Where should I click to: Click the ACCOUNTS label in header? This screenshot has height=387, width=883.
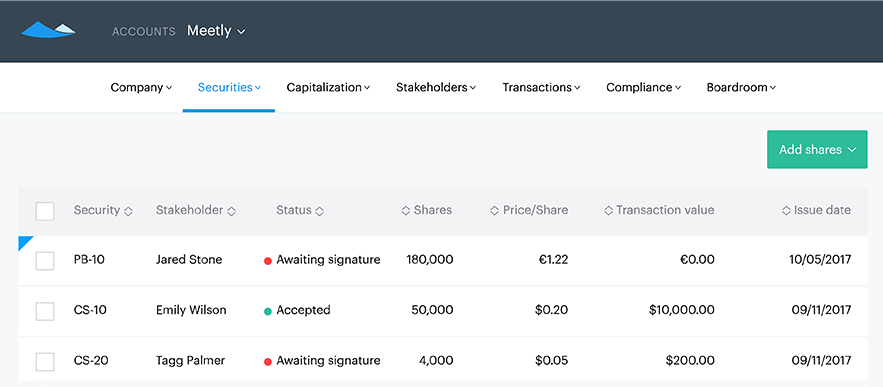[x=144, y=32]
